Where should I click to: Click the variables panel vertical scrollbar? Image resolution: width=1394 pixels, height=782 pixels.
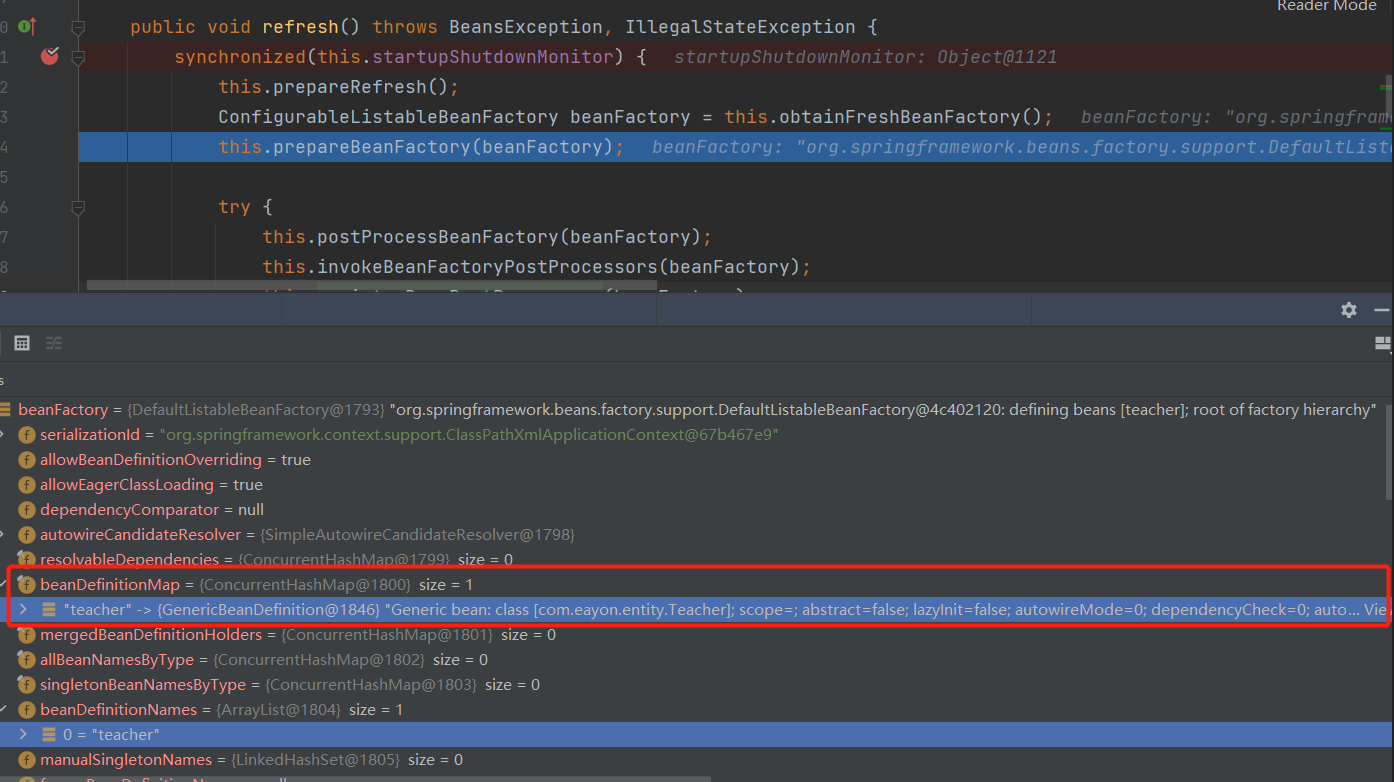click(x=1387, y=450)
